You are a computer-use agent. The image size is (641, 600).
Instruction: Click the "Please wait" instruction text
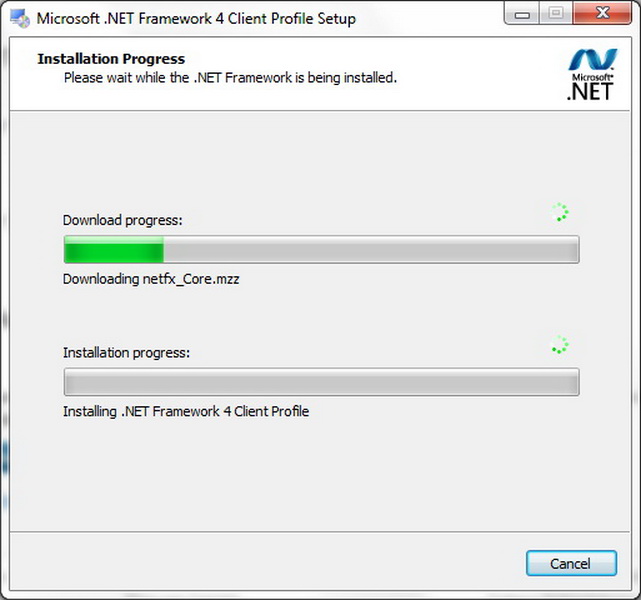click(x=230, y=77)
